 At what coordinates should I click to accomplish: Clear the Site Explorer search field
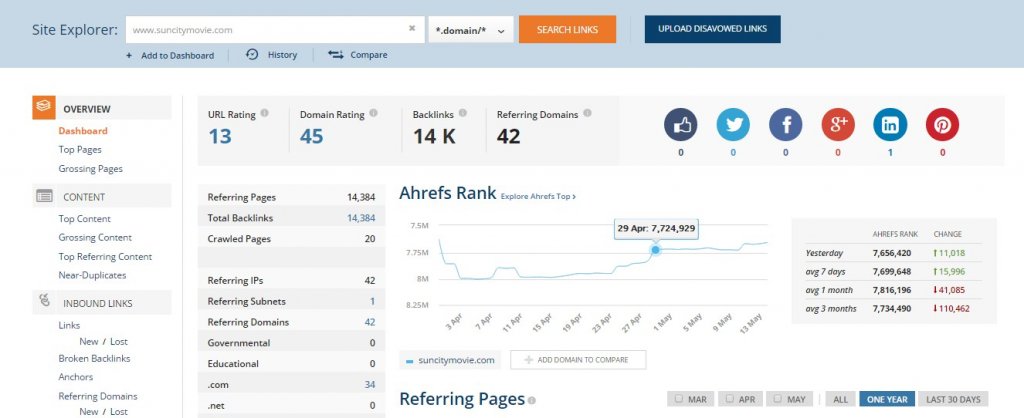[x=412, y=29]
